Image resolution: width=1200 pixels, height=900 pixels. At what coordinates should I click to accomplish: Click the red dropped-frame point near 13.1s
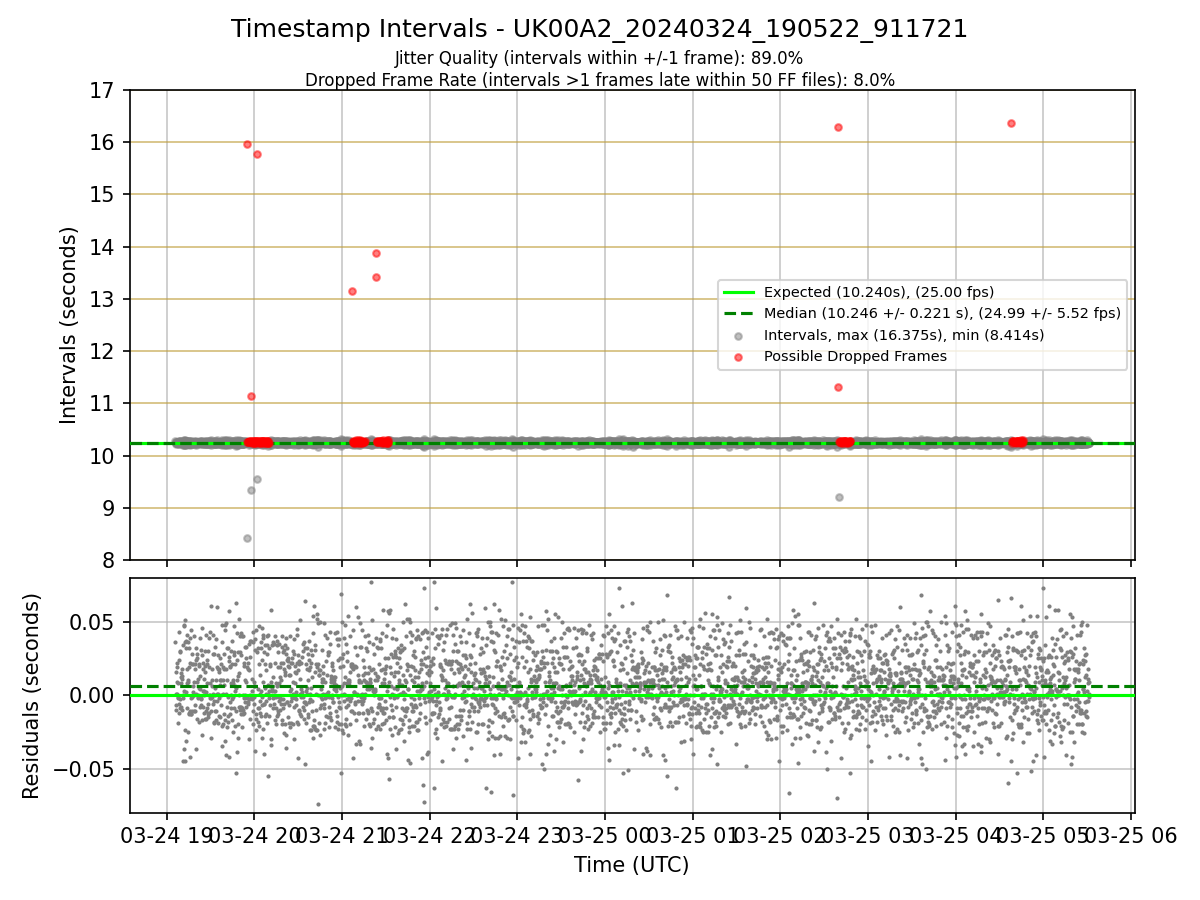pyautogui.click(x=352, y=291)
